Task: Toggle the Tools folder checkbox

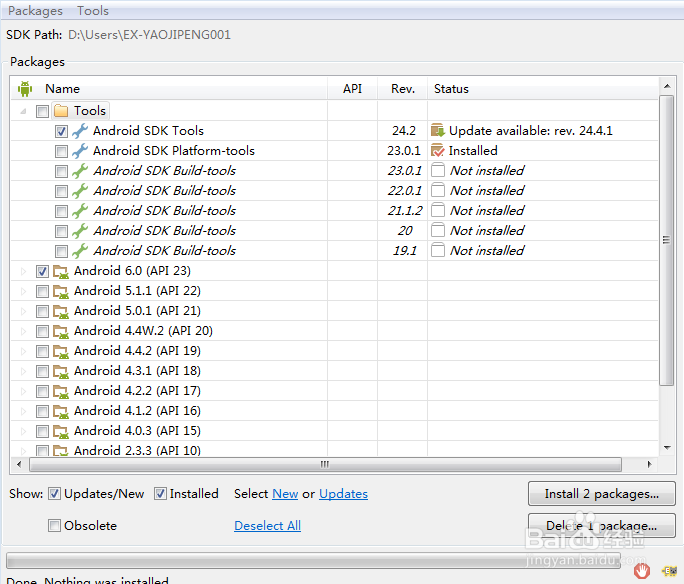Action: pos(42,111)
